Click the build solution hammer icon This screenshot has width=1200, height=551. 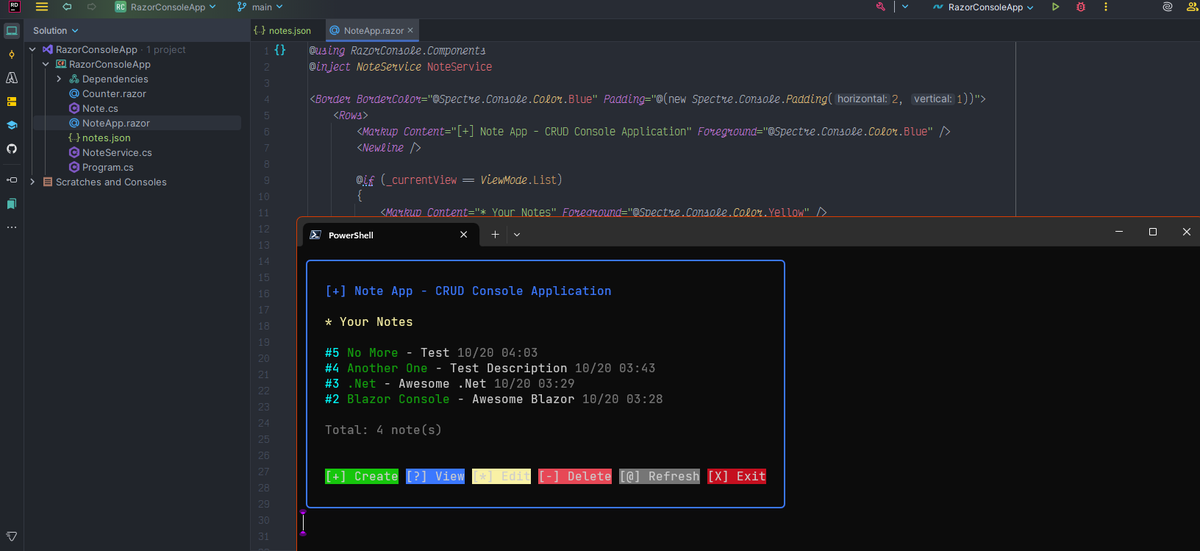(880, 7)
